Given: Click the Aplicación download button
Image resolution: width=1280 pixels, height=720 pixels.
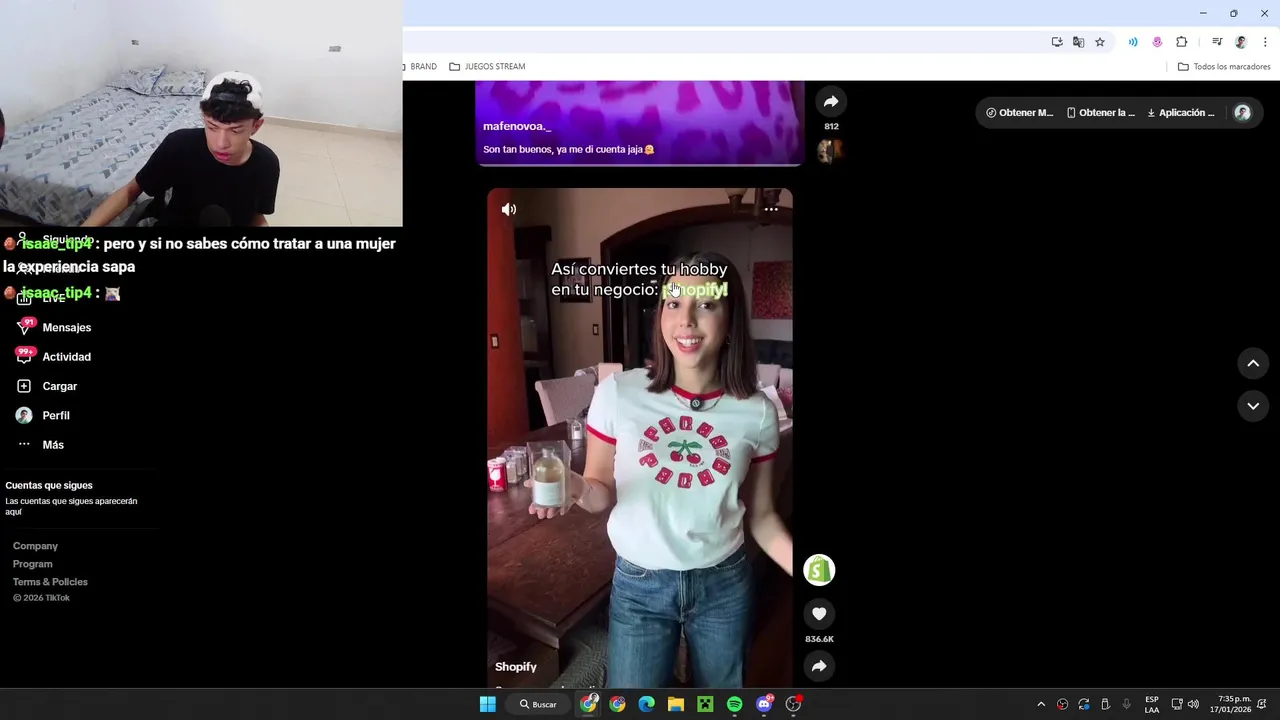Looking at the screenshot, I should pyautogui.click(x=1181, y=113).
